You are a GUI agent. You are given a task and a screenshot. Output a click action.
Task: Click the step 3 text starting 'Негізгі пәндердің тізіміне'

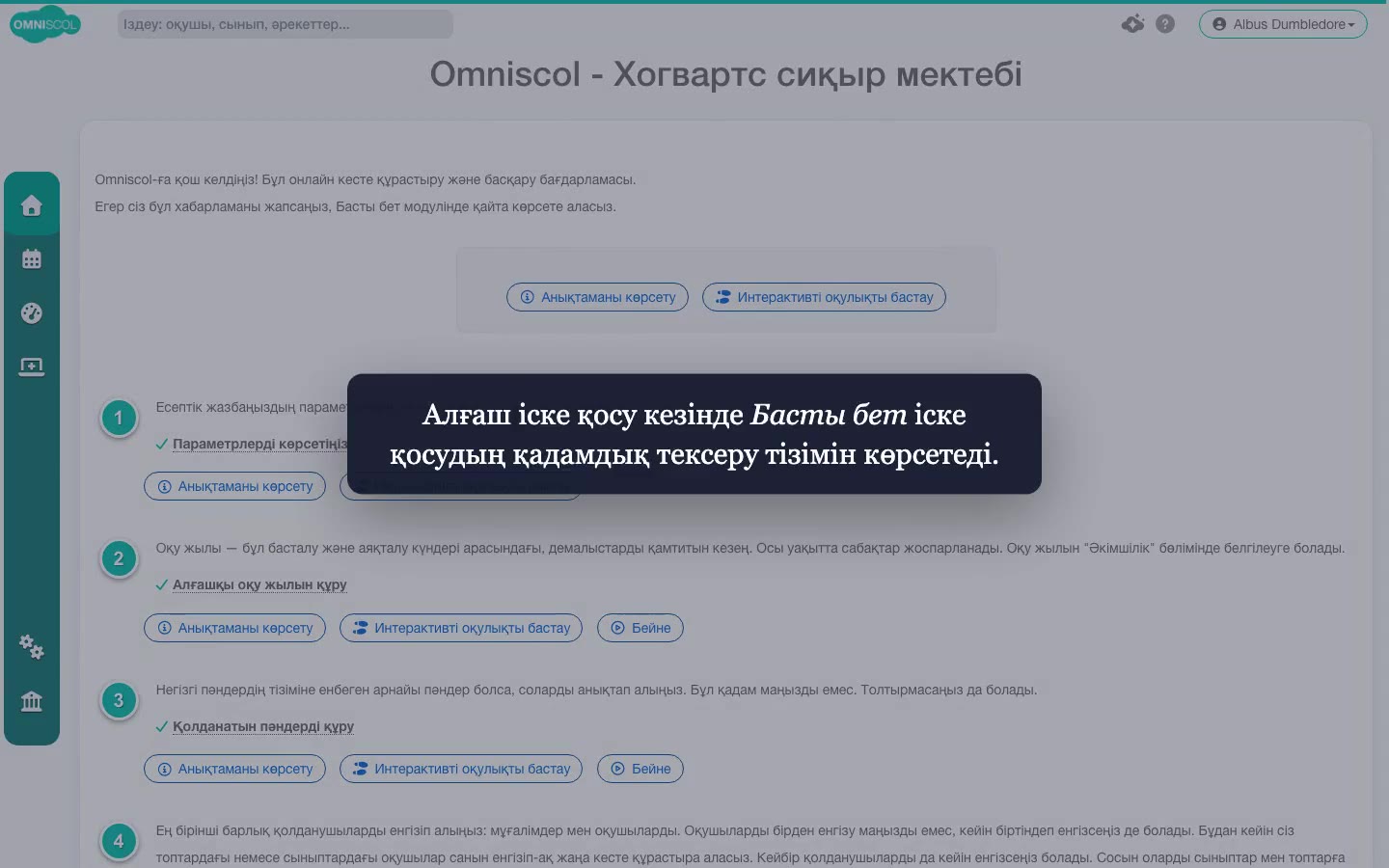pyautogui.click(x=597, y=690)
